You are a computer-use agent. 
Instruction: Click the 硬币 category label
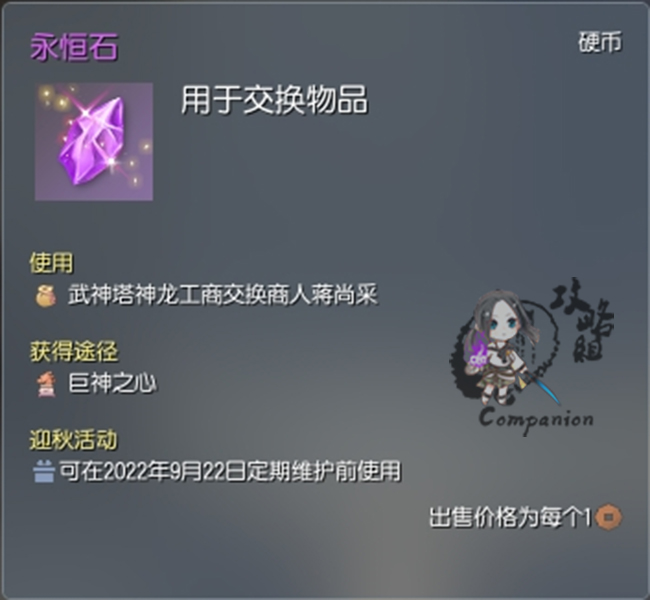coord(600,42)
